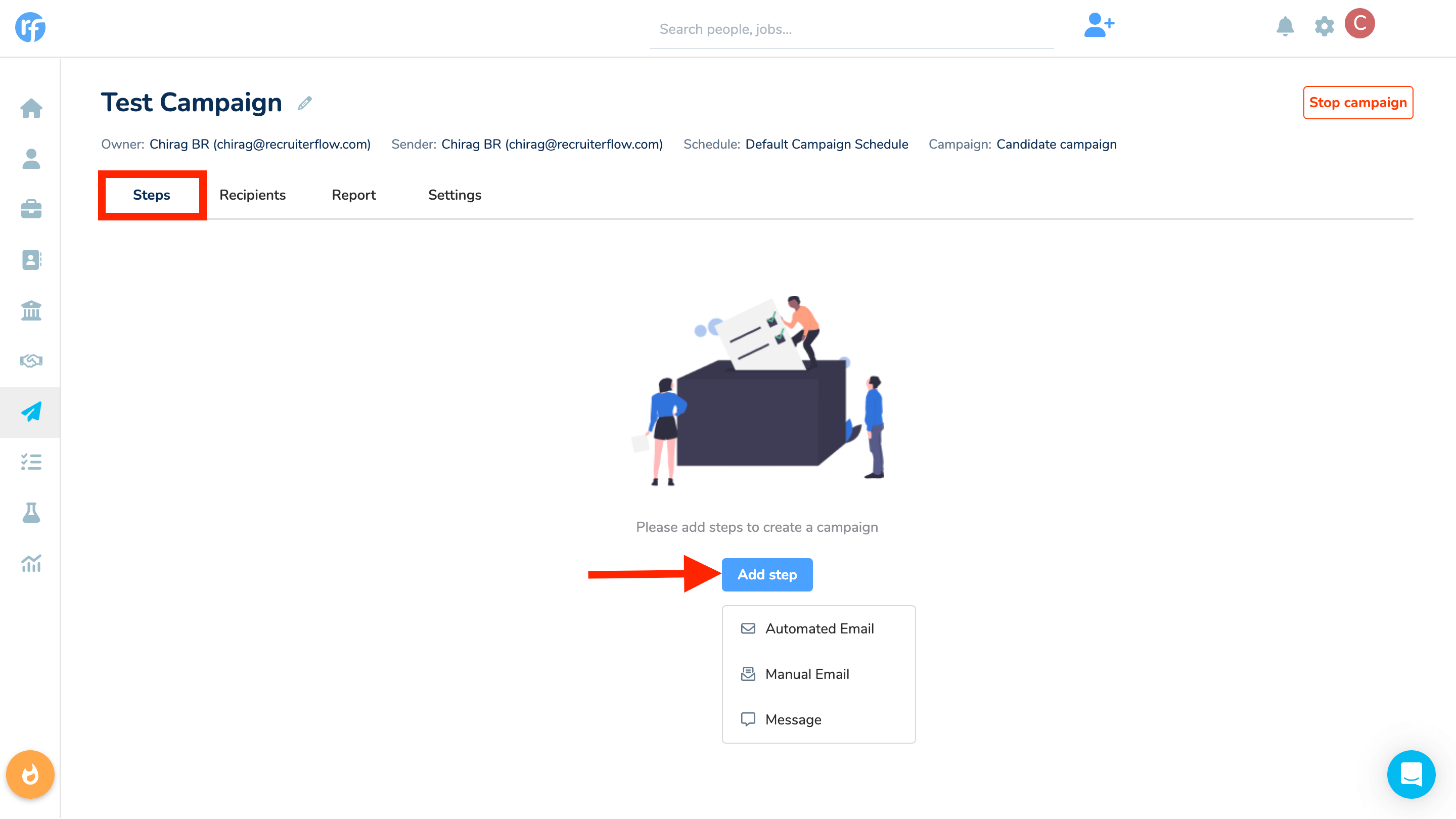Open the jobs briefcase icon in sidebar
This screenshot has width=1456, height=819.
pos(31,209)
